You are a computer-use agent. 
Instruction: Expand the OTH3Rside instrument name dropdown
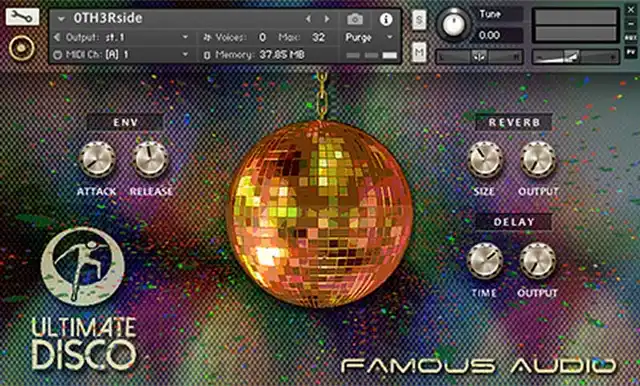coord(61,19)
